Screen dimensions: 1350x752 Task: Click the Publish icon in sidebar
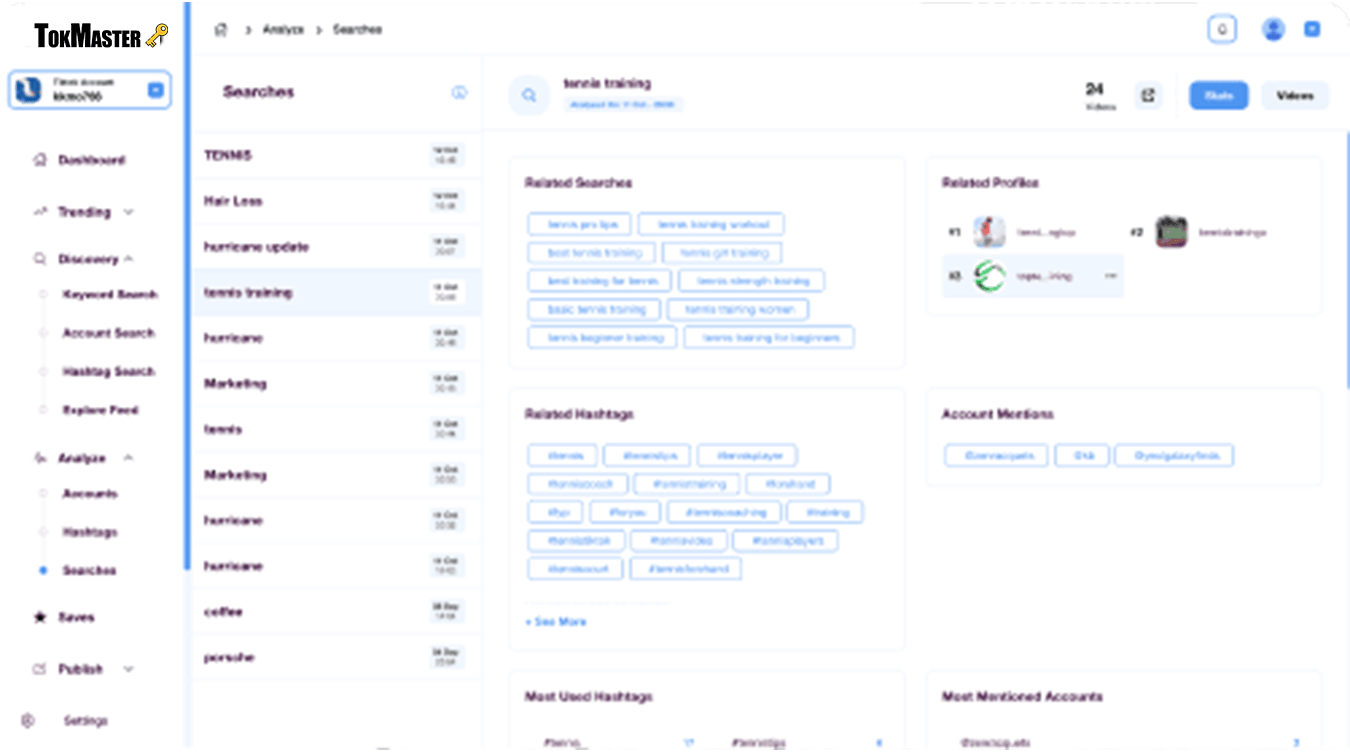40,669
